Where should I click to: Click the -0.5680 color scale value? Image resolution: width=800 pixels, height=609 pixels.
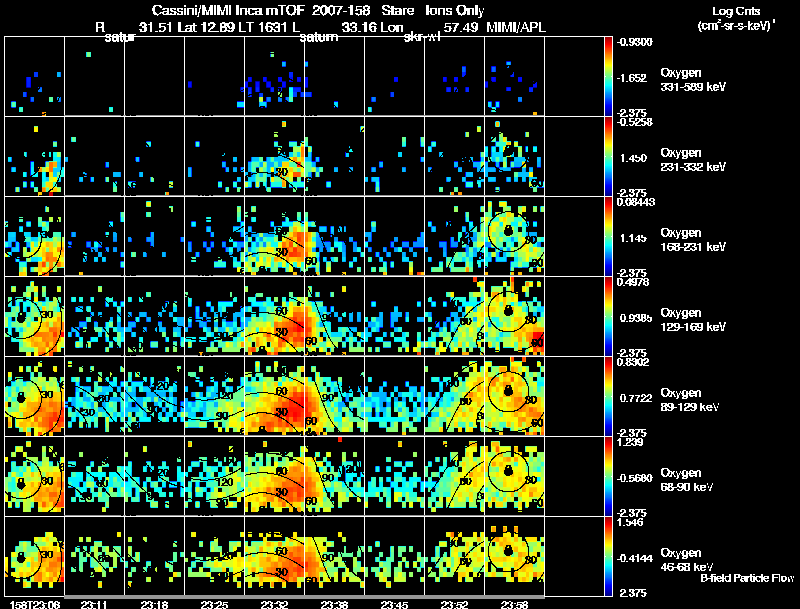click(634, 478)
